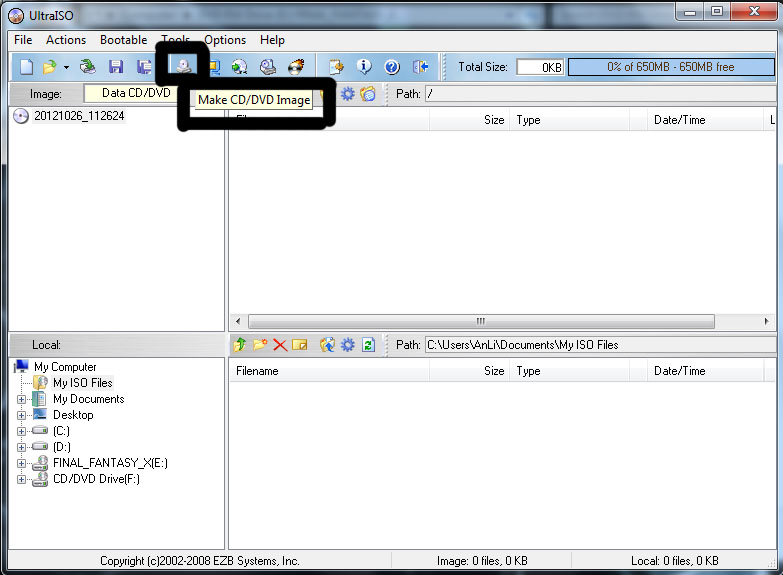Expand the (C:) drive node
The height and width of the screenshot is (575, 783).
(x=21, y=431)
